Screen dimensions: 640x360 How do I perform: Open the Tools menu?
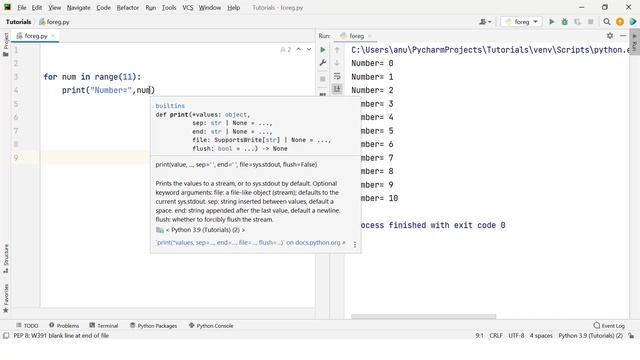point(169,7)
